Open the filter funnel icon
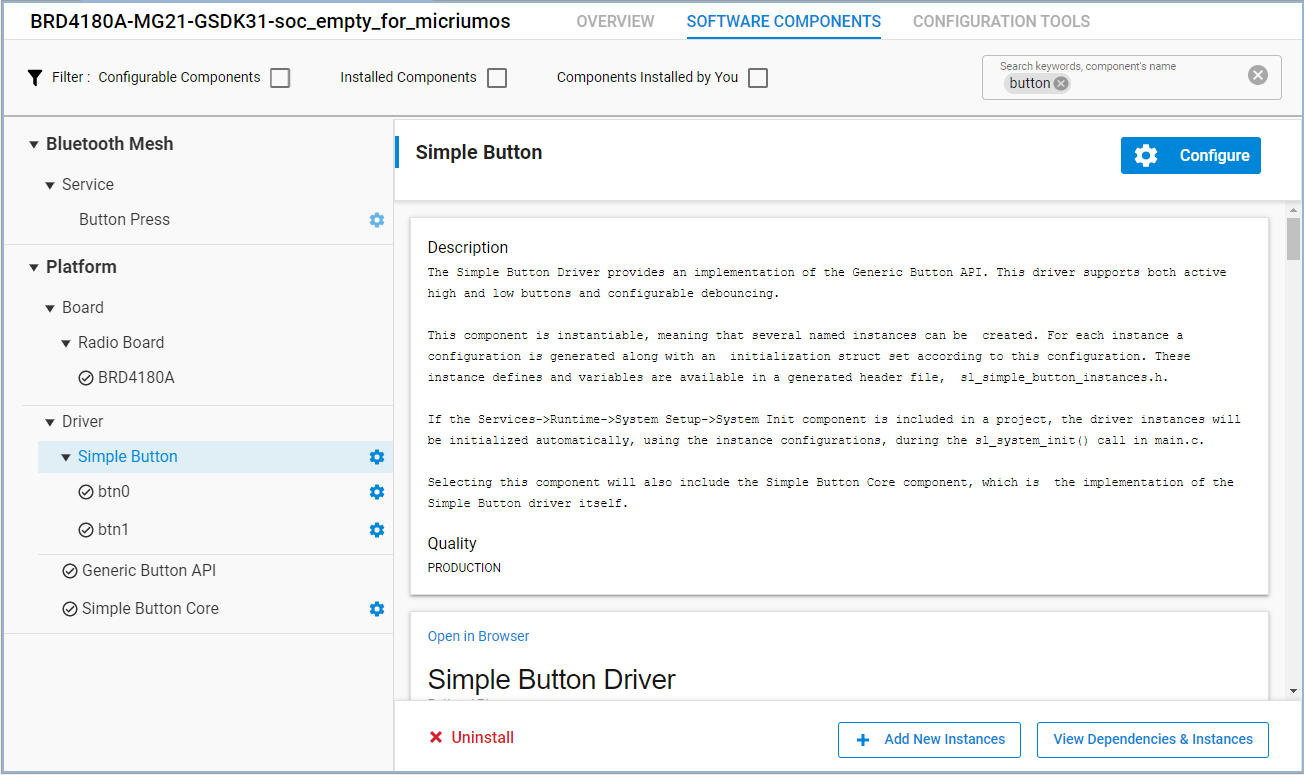 tap(35, 77)
